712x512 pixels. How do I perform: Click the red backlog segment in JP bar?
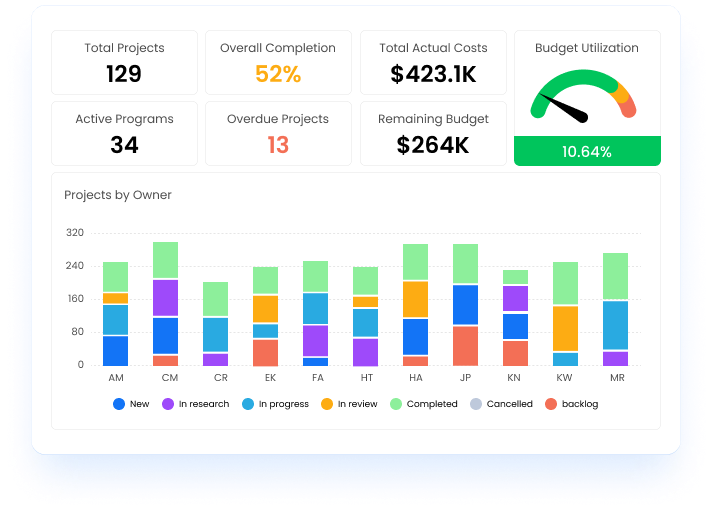[x=465, y=346]
